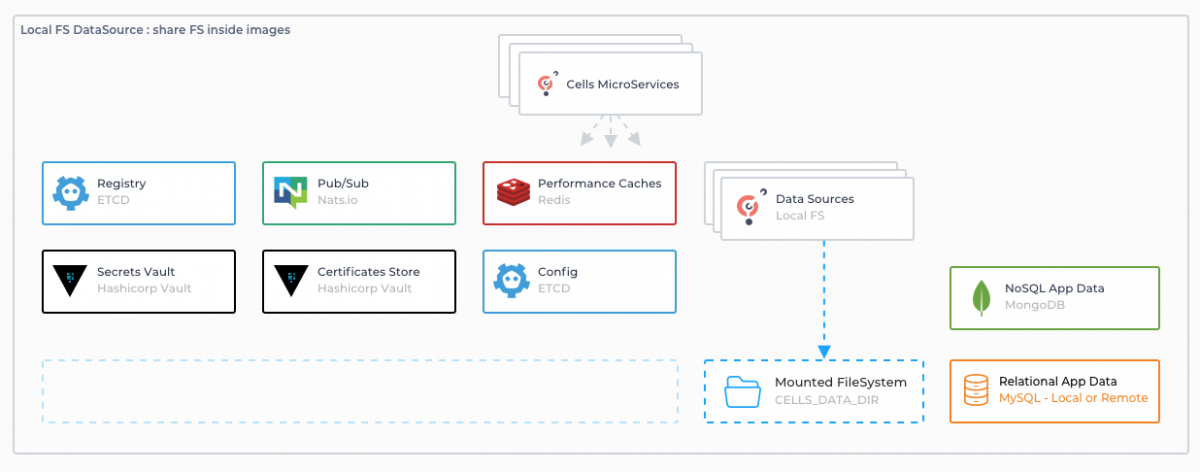
Task: Click the Redis icon in Performance Caches
Action: click(x=512, y=192)
